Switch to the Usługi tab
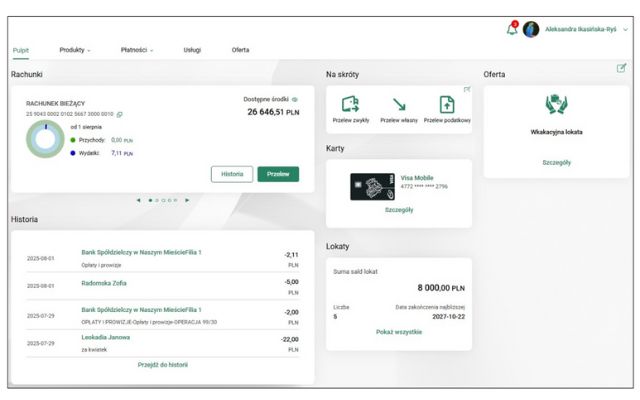Viewport: 640px width, 400px height. point(191,50)
